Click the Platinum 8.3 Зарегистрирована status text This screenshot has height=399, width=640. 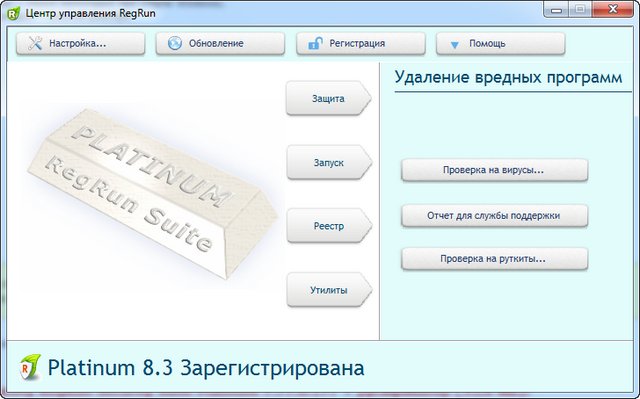[206, 368]
